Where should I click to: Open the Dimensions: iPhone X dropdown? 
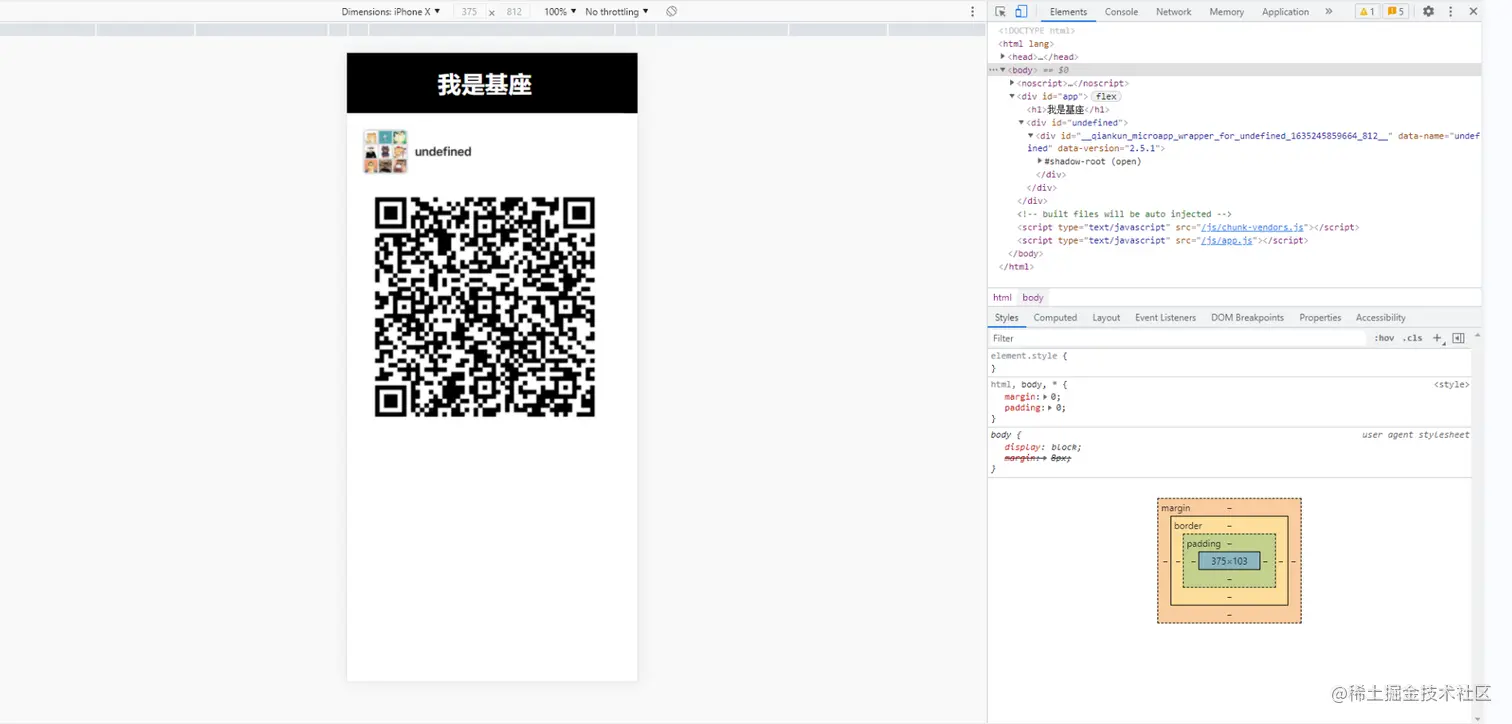point(391,12)
